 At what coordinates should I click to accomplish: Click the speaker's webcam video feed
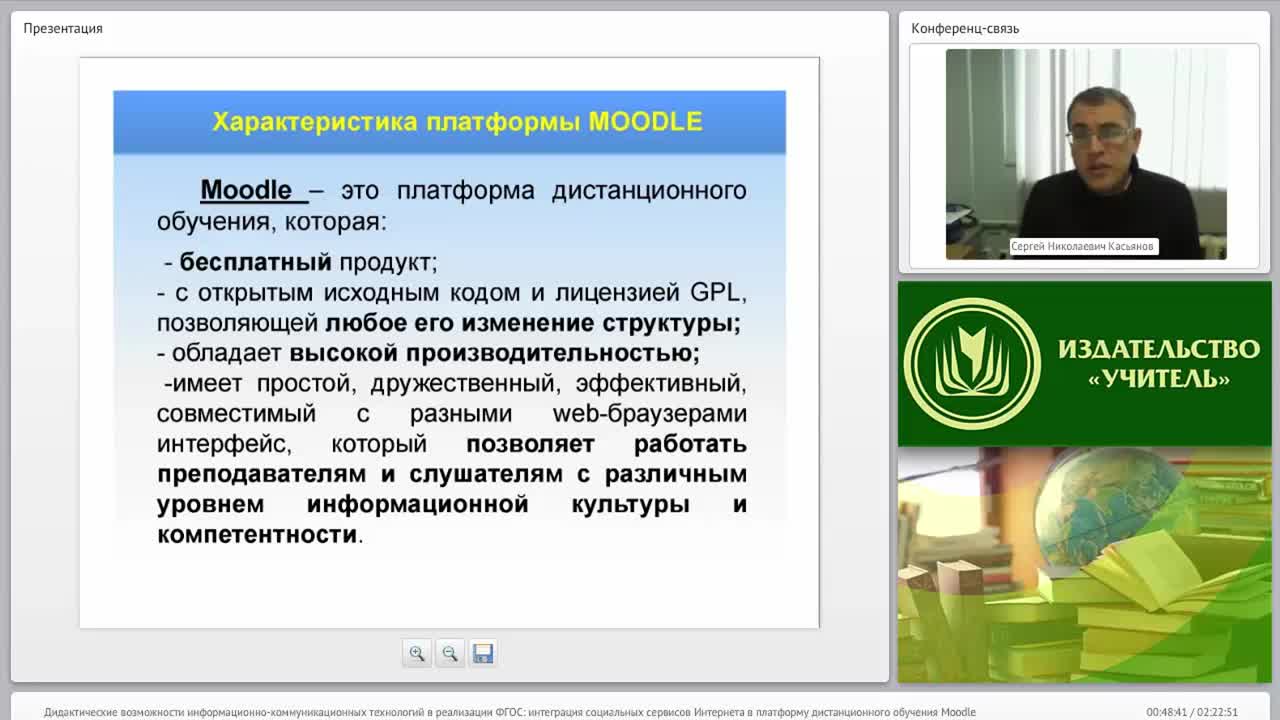click(1086, 154)
